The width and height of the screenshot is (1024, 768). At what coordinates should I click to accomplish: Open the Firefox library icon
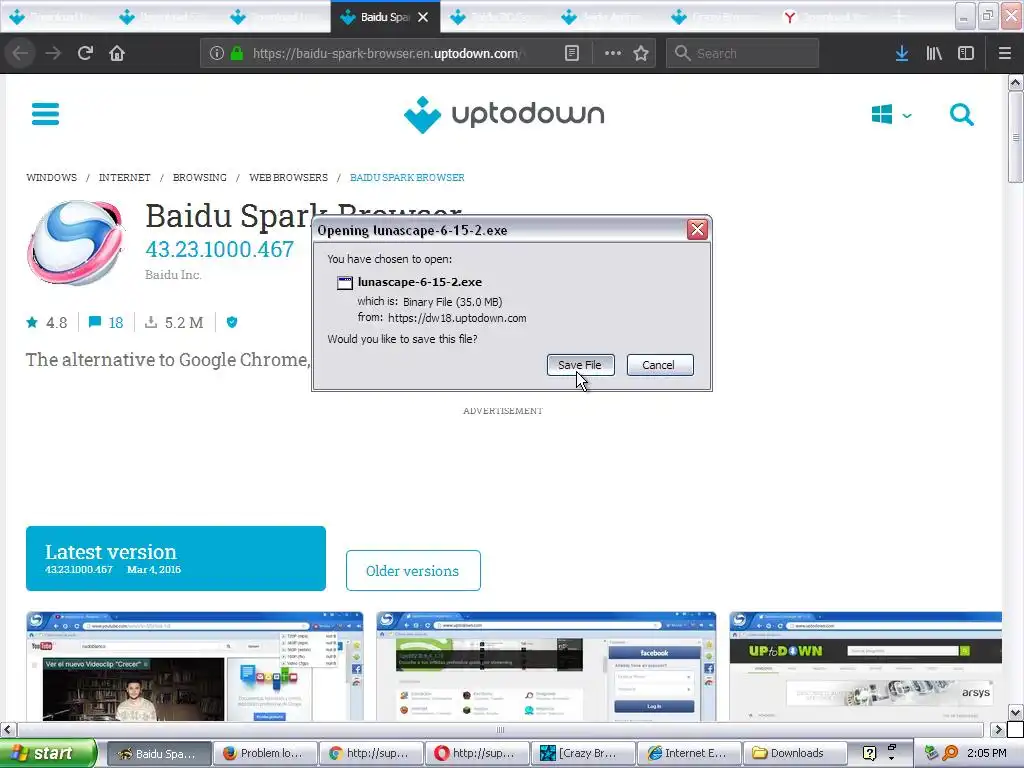click(934, 53)
